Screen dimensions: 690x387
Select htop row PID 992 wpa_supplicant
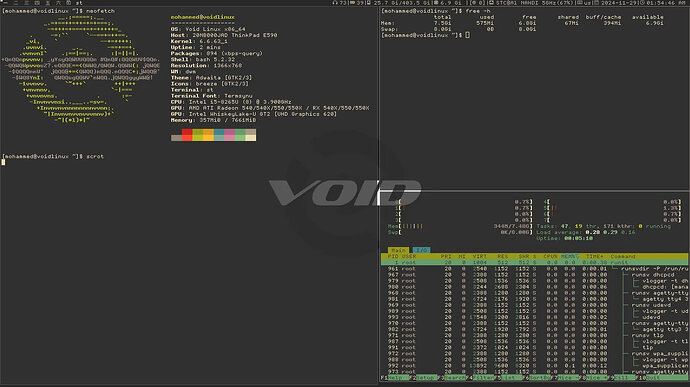[535, 365]
